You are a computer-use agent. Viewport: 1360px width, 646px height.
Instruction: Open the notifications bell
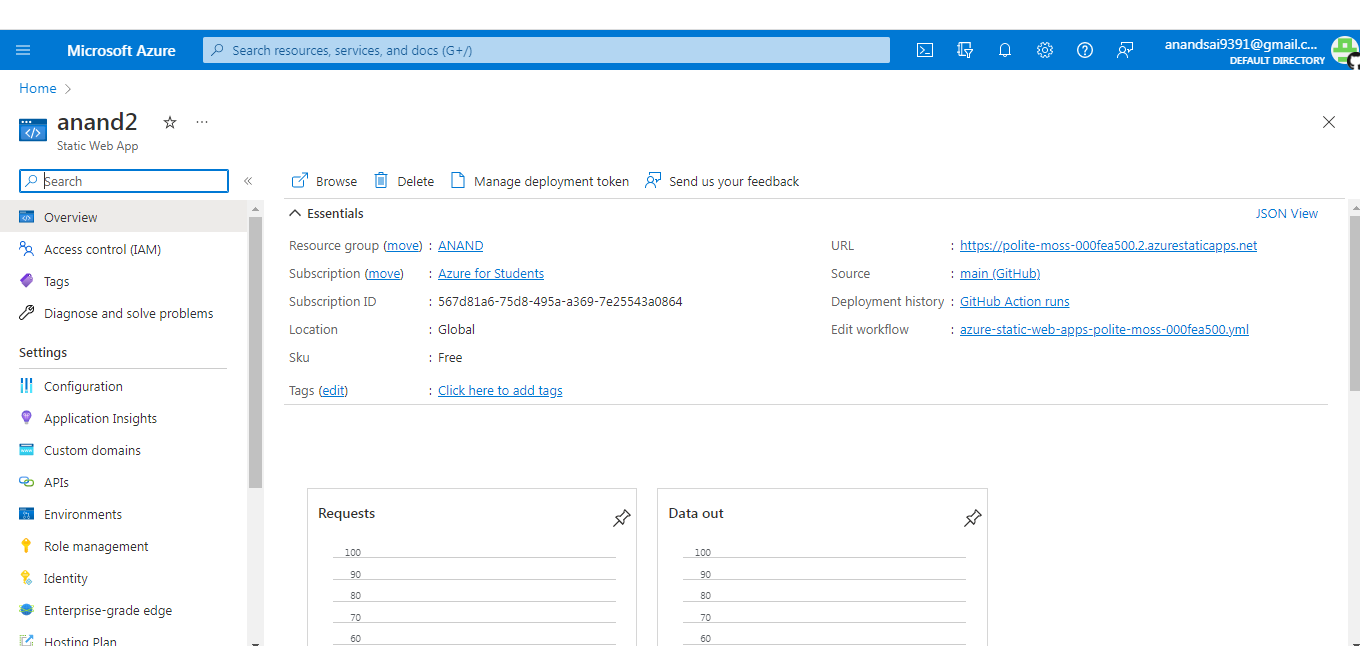coord(1004,49)
